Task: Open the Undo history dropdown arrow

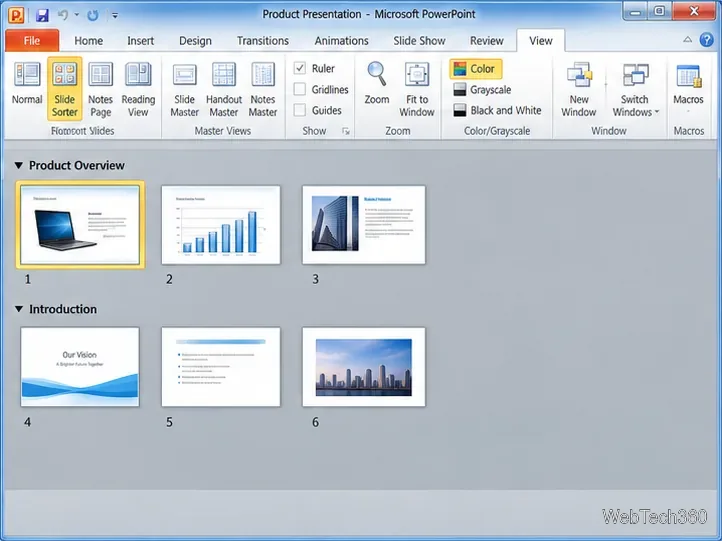Action: [x=77, y=15]
